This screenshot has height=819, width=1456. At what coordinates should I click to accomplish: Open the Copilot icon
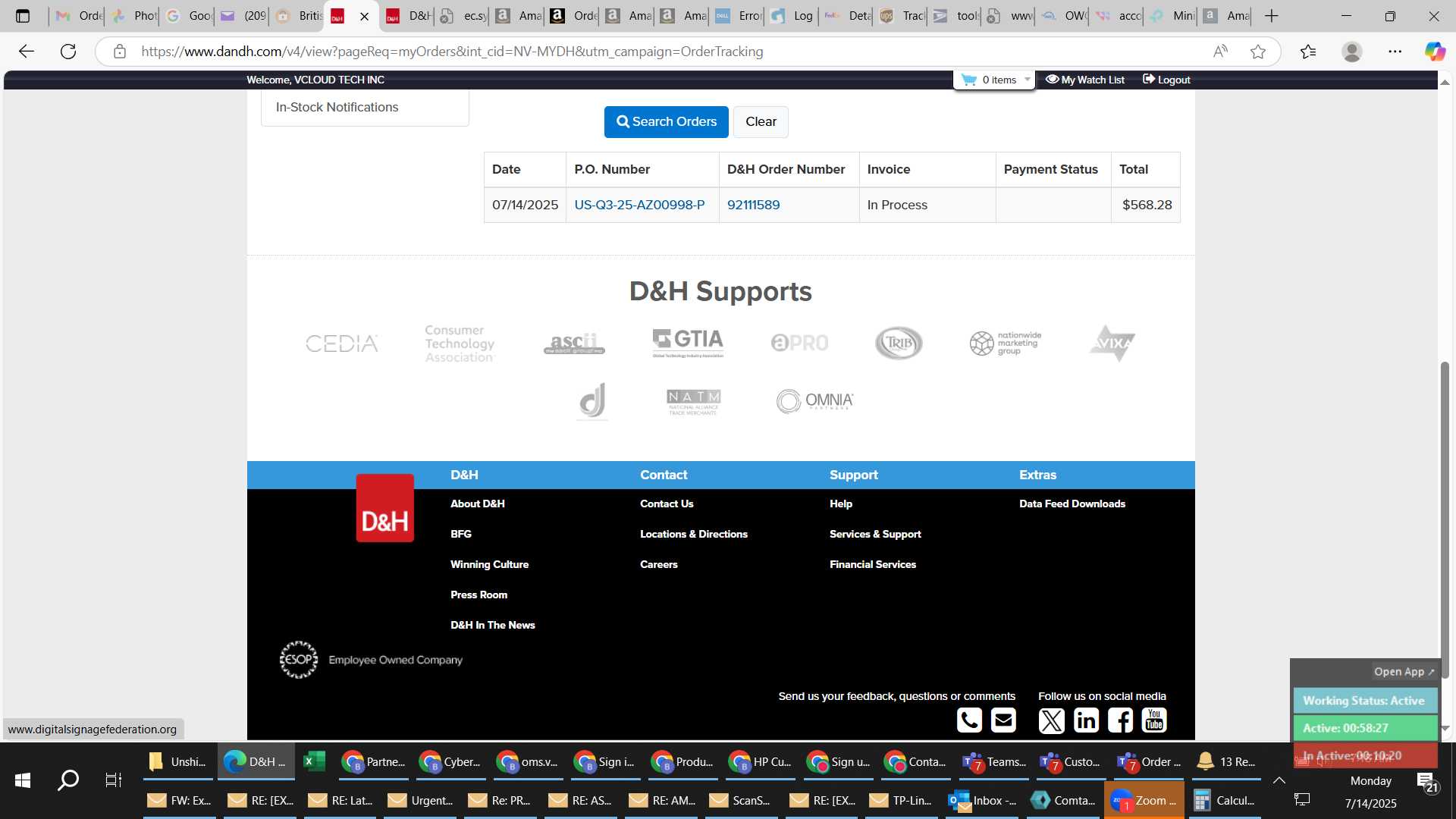pos(1435,52)
